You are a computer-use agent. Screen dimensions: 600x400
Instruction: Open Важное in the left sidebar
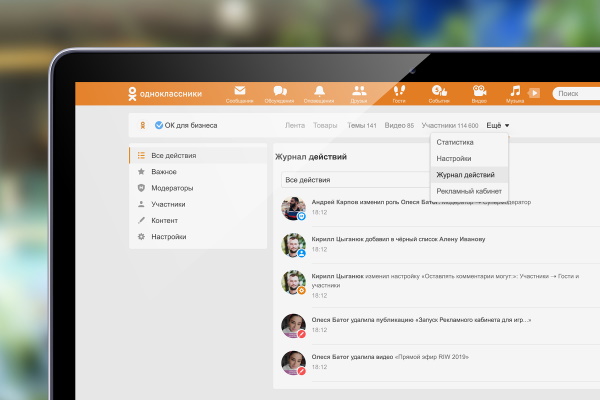pos(164,172)
